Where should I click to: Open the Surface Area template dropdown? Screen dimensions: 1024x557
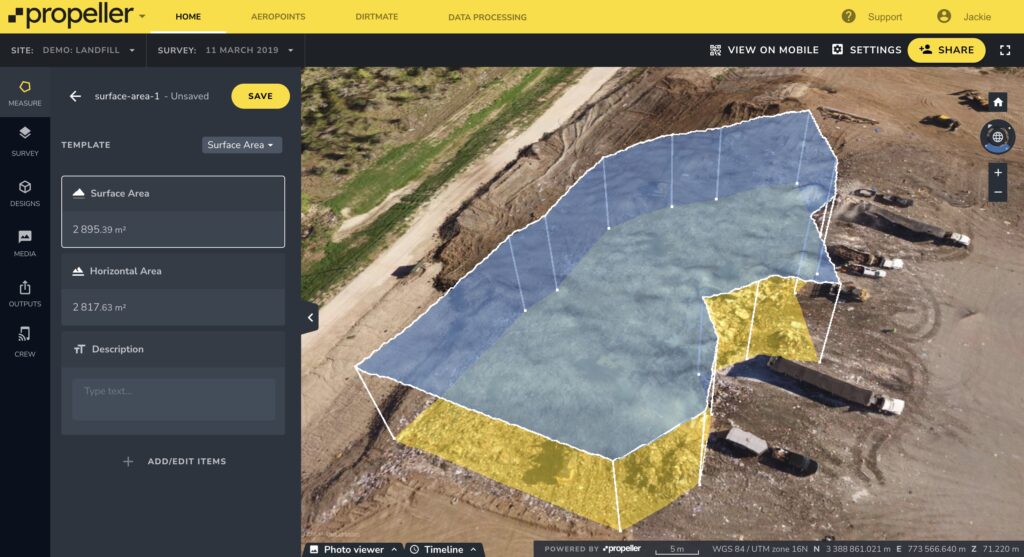pos(241,145)
